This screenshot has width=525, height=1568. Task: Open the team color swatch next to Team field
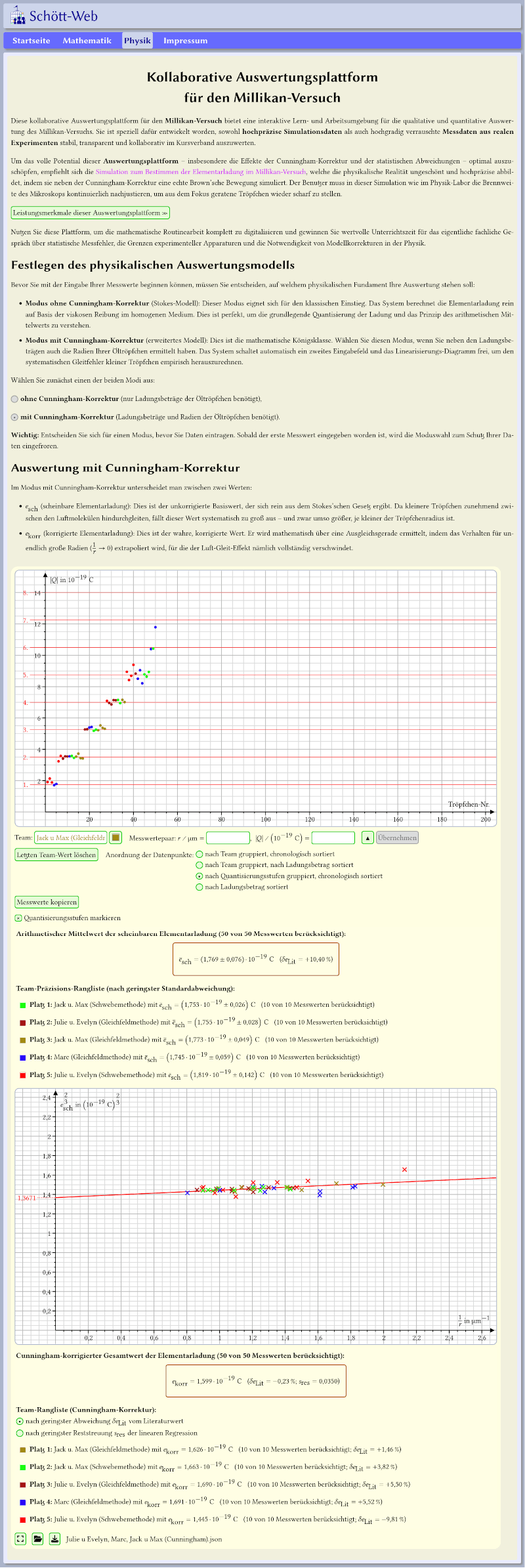tap(115, 837)
